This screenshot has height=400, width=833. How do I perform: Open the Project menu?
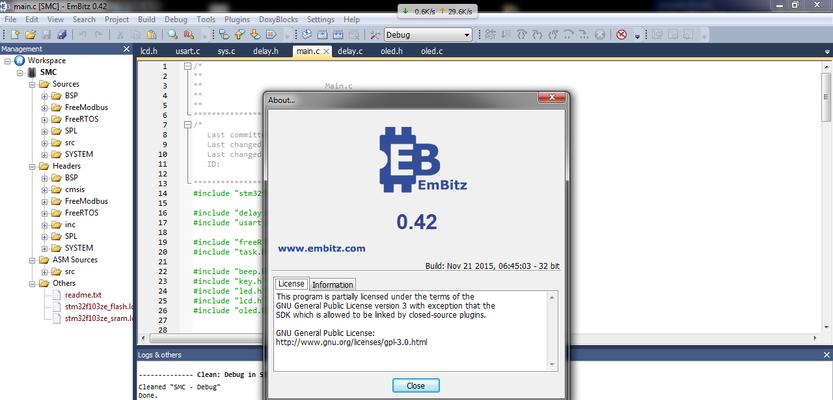point(116,19)
